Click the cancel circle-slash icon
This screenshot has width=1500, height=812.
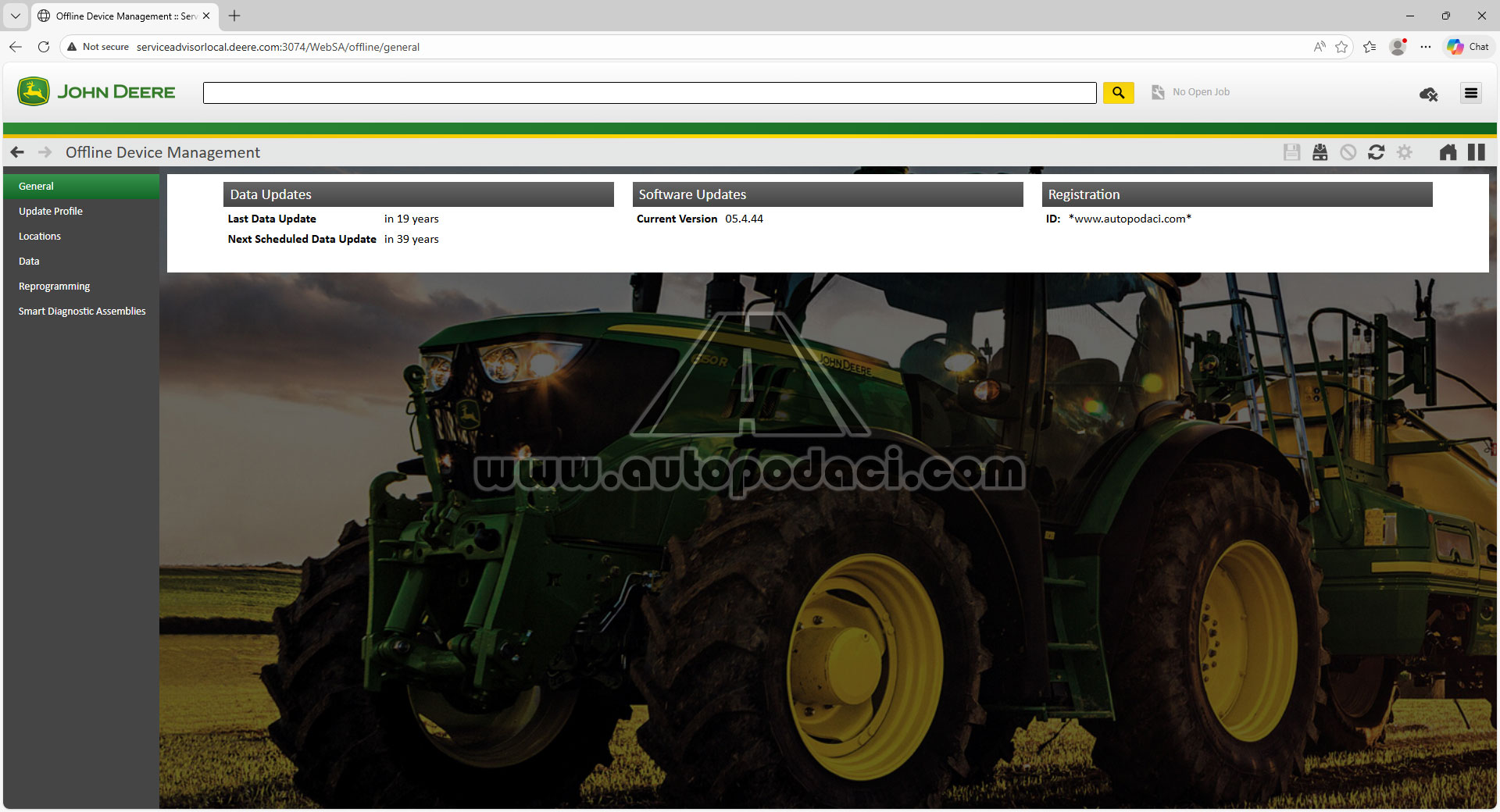click(x=1348, y=152)
